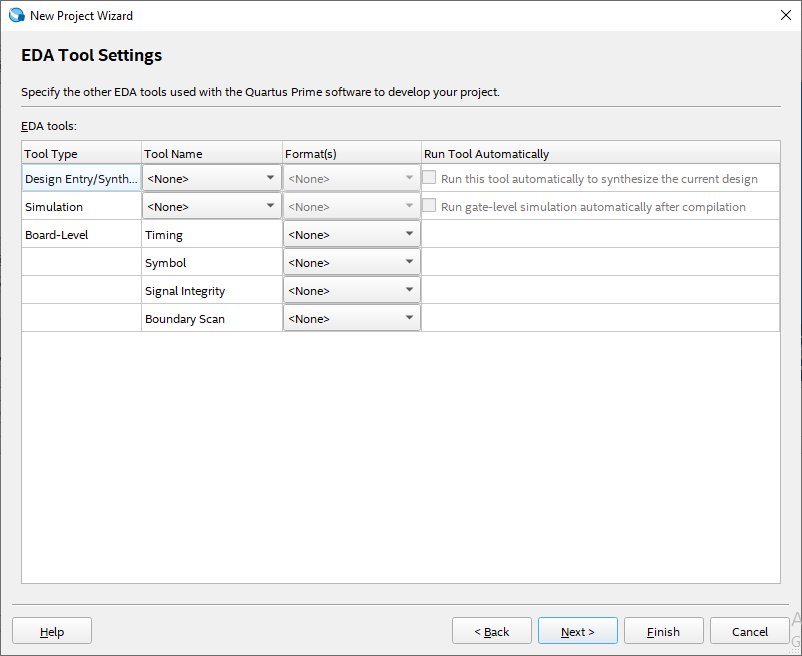The height and width of the screenshot is (656, 802).
Task: Open Simulation Tool Name dropdown
Action: click(x=212, y=206)
